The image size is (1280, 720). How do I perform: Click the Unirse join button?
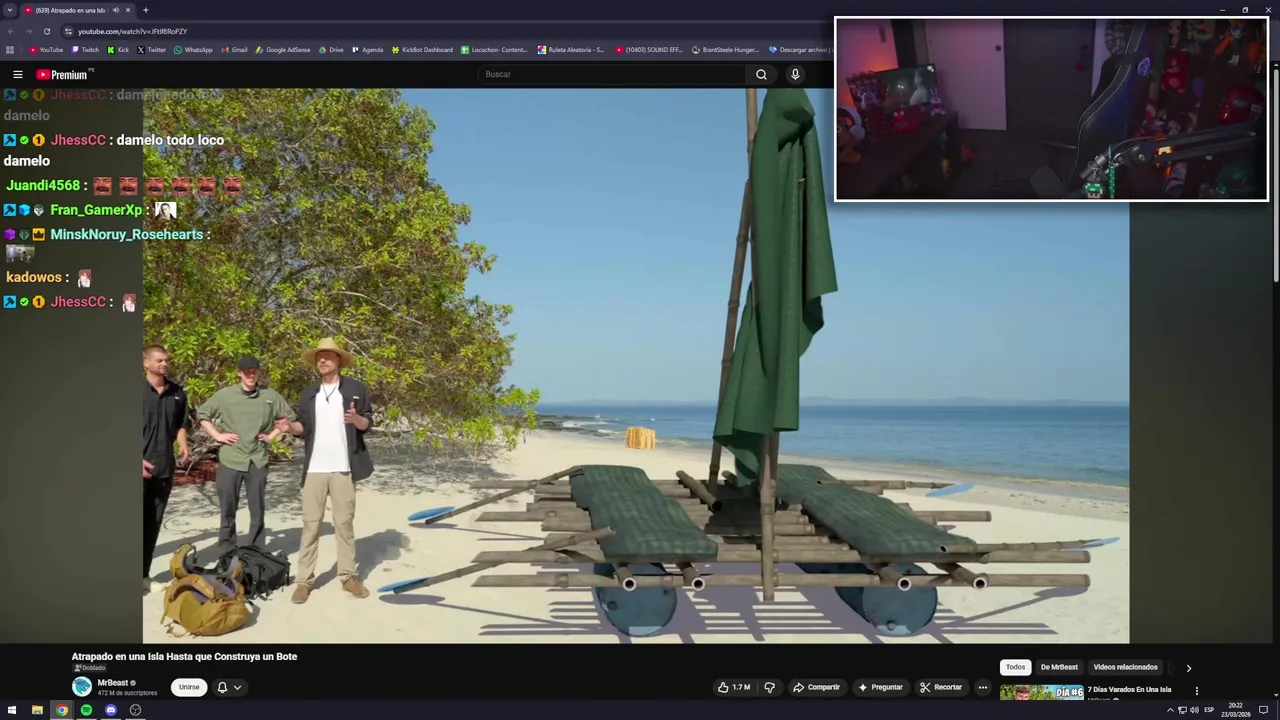pyautogui.click(x=189, y=687)
